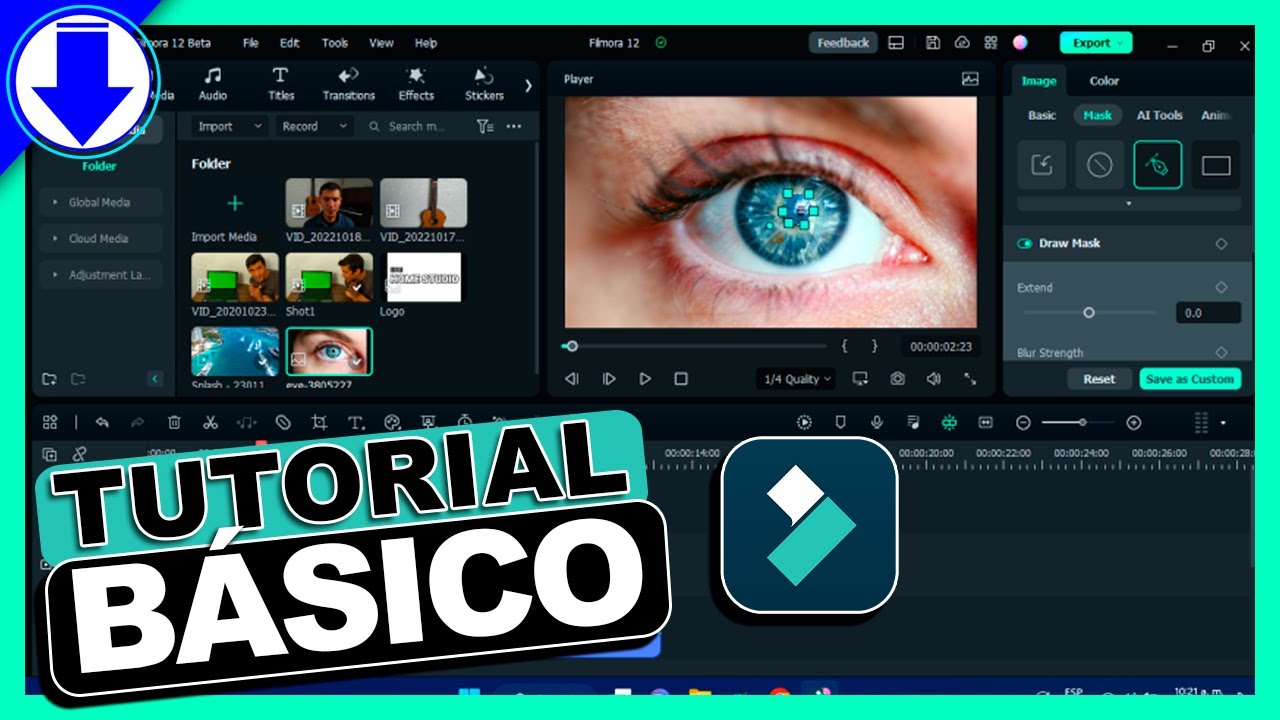The width and height of the screenshot is (1280, 720).
Task: Open the Transitions library tab
Action: 348,84
